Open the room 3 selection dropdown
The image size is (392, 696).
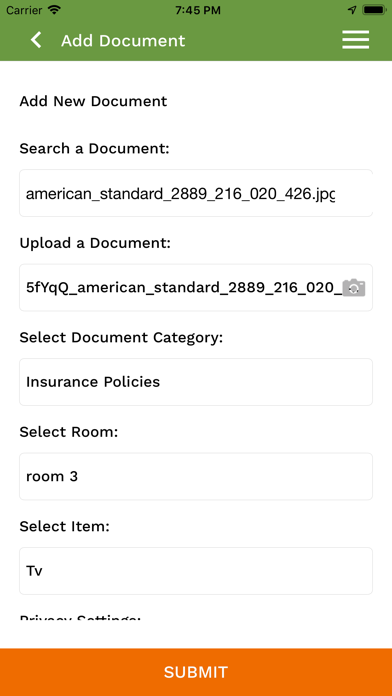(196, 476)
